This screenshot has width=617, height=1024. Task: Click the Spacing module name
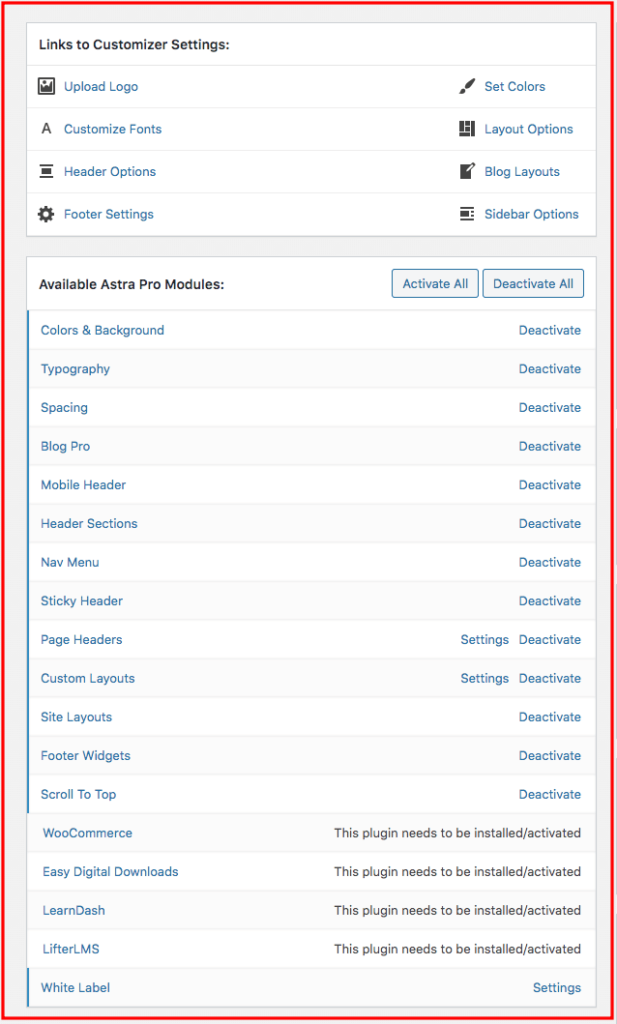pyautogui.click(x=64, y=407)
